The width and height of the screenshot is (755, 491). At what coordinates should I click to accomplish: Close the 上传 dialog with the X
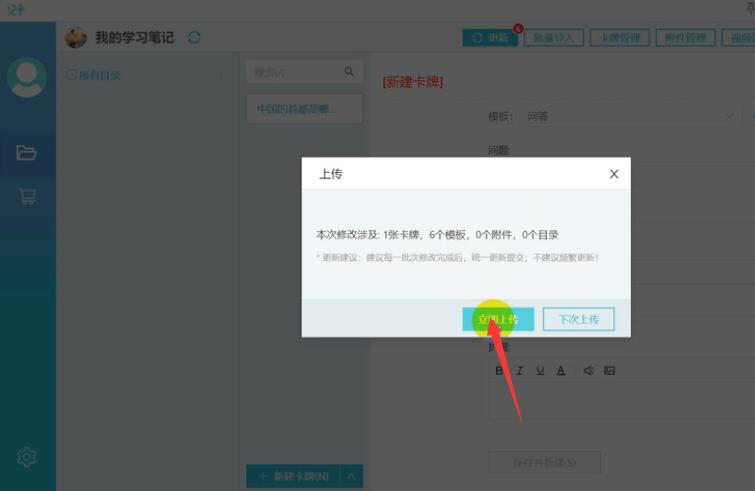coord(613,174)
